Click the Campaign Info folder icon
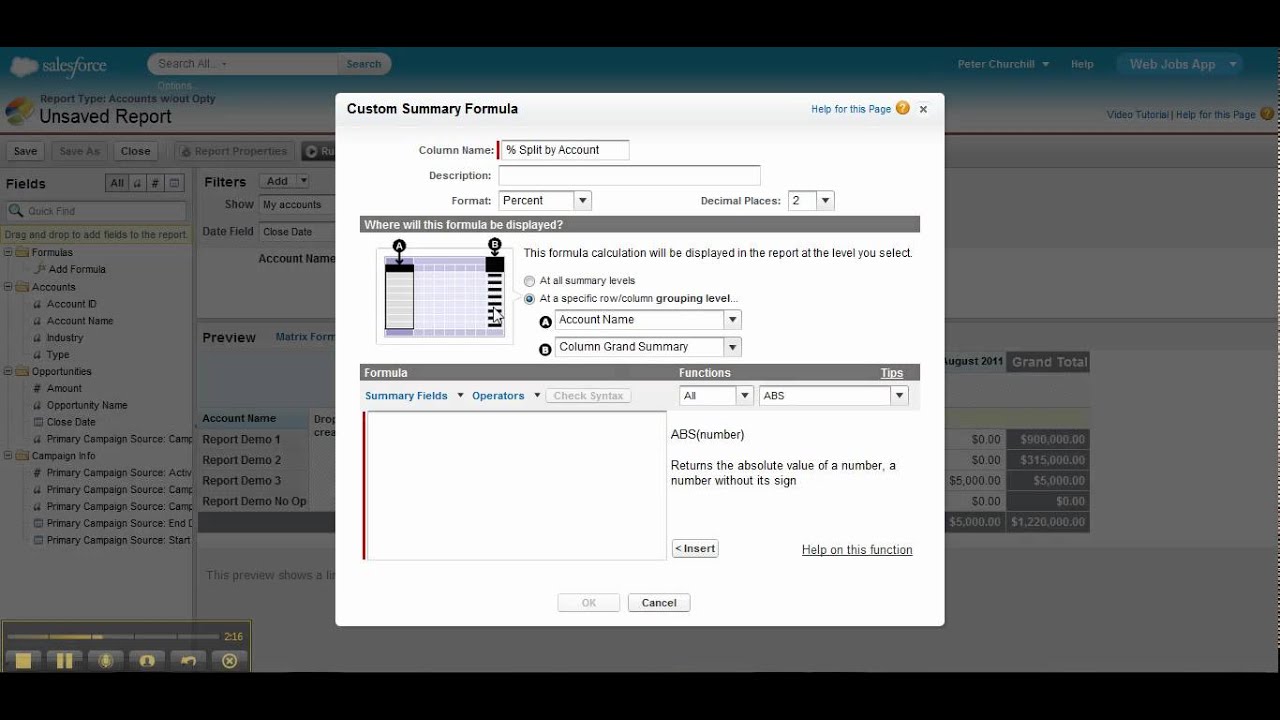The width and height of the screenshot is (1280, 720). [23, 455]
